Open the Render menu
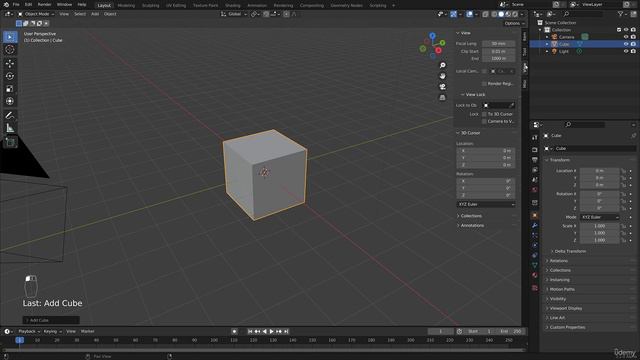The image size is (640, 360). tap(44, 4)
